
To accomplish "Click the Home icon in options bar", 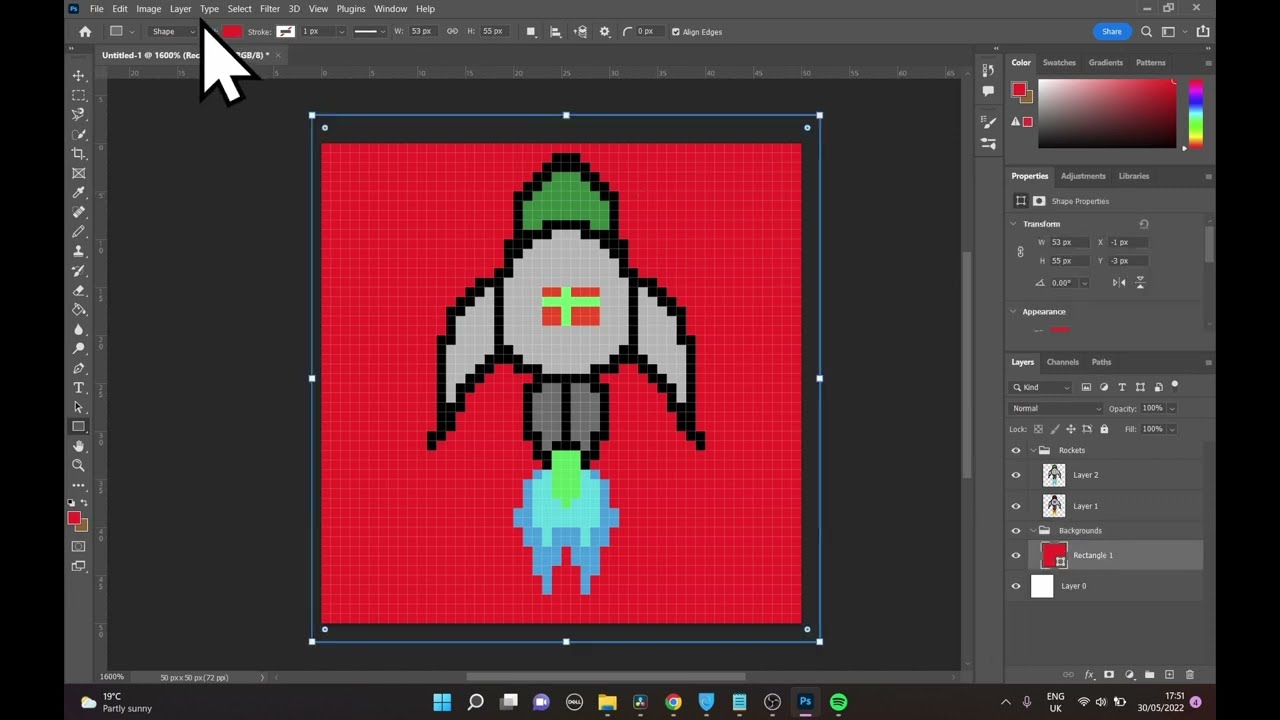I will tap(85, 31).
